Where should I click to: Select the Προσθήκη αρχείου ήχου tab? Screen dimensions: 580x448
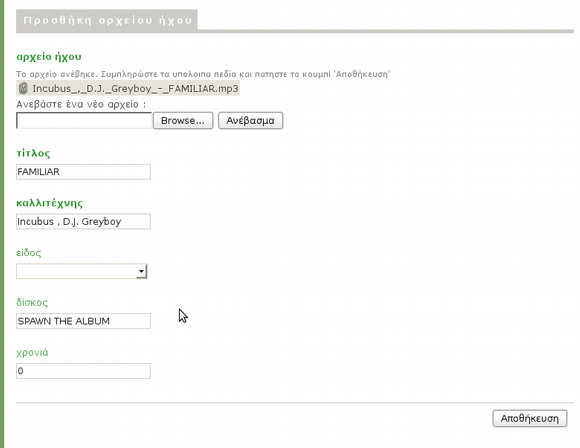point(107,20)
